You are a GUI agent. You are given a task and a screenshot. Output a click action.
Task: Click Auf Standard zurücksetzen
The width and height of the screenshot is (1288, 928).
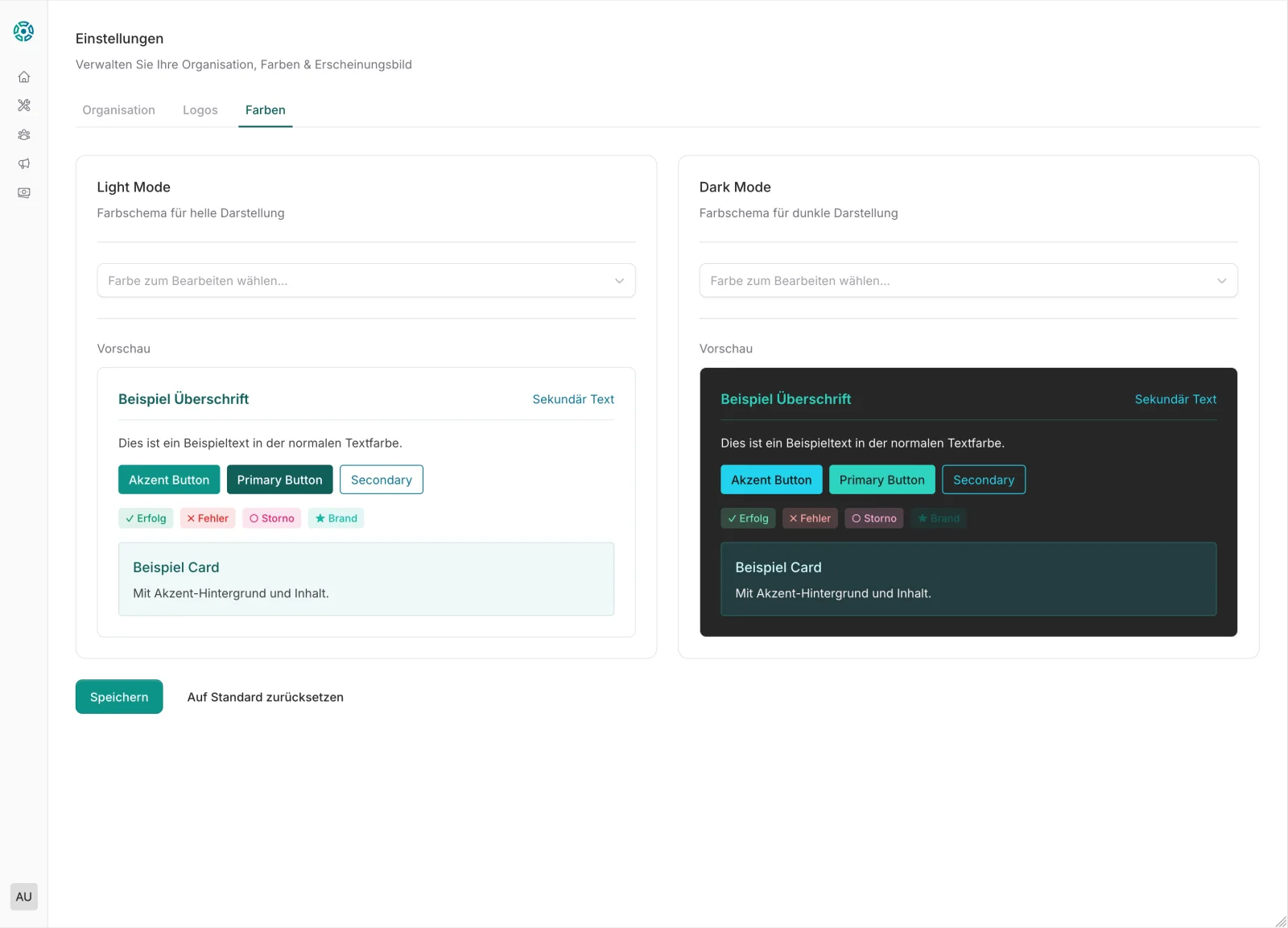[x=265, y=697]
